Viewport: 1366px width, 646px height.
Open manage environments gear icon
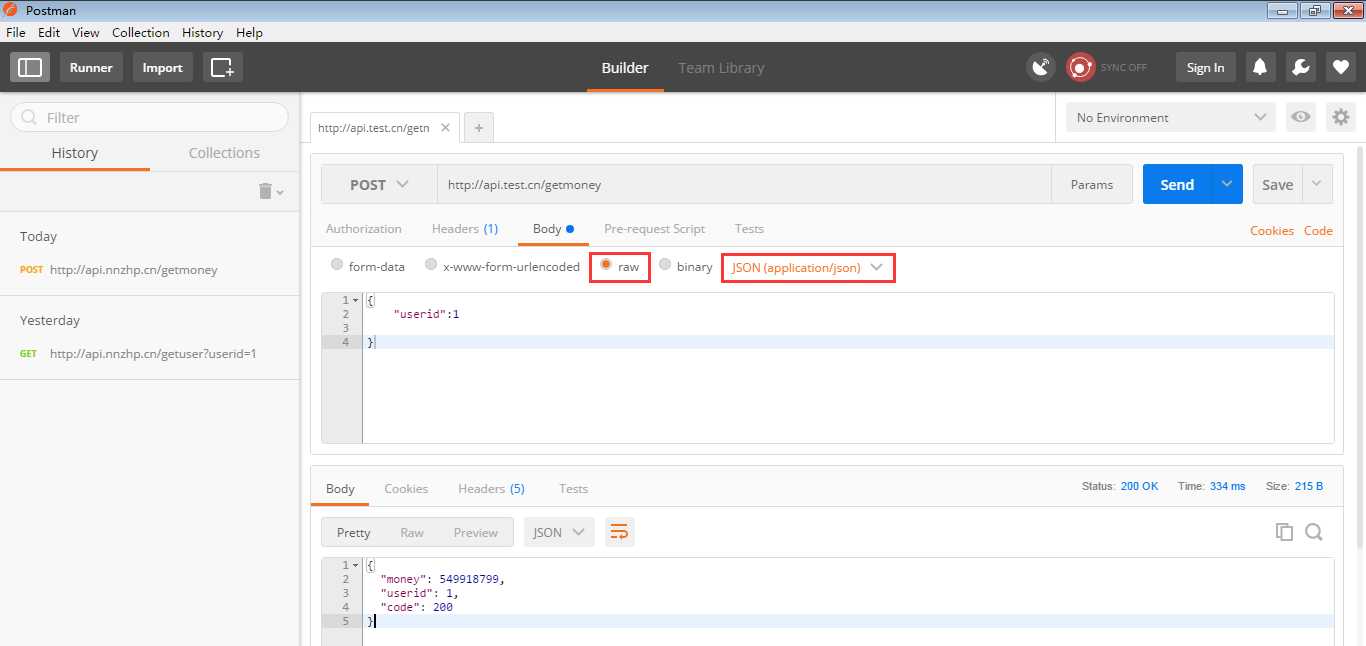point(1340,117)
